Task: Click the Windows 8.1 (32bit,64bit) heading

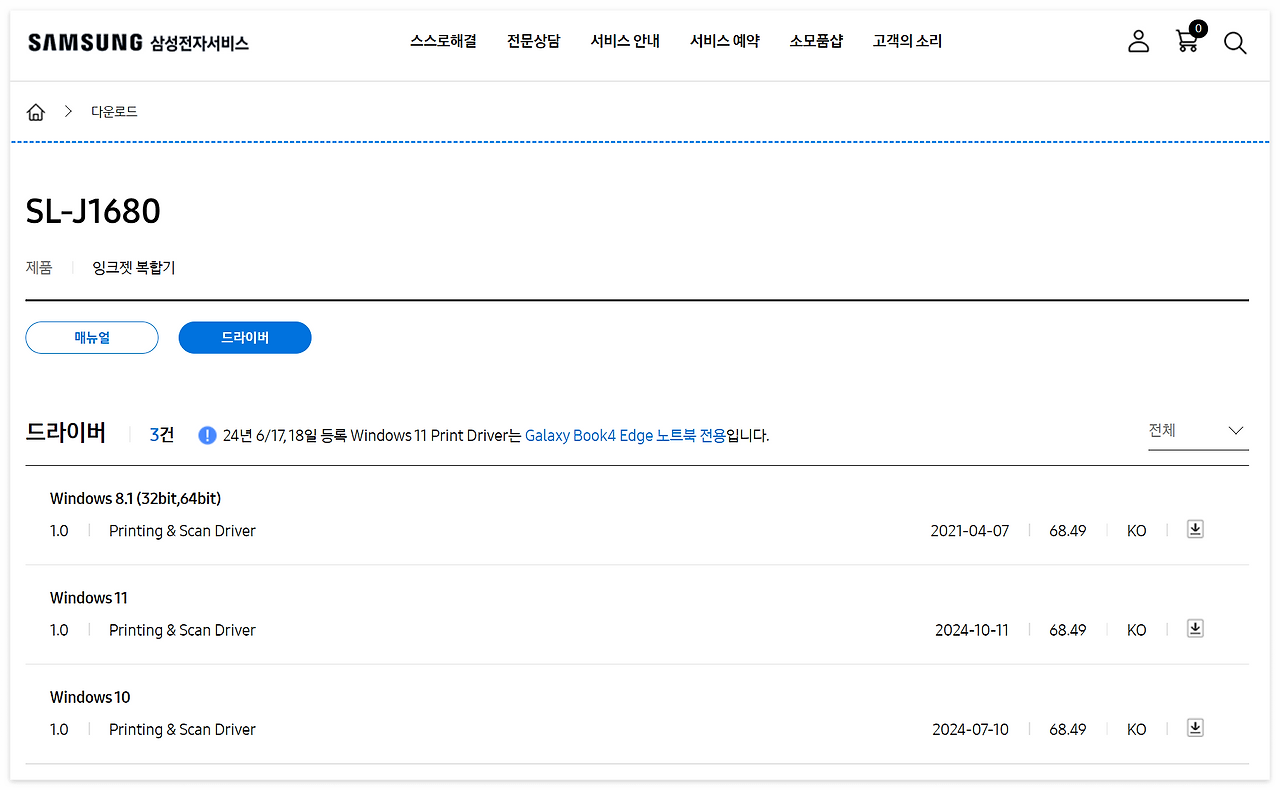Action: 135,499
